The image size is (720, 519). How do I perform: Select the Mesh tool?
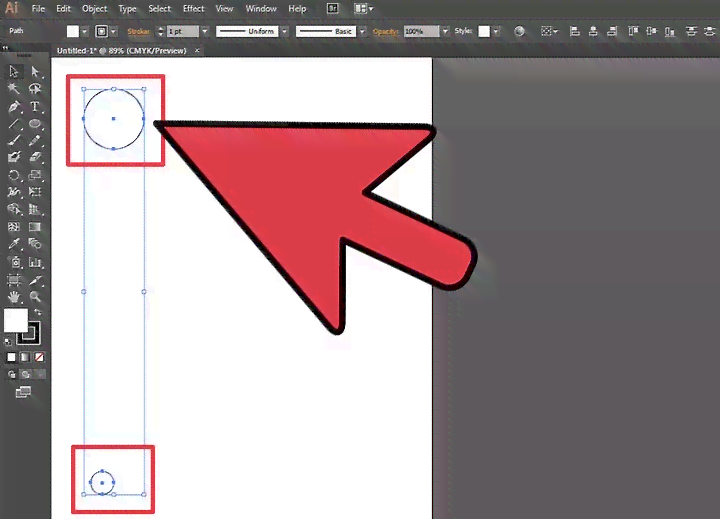point(14,227)
